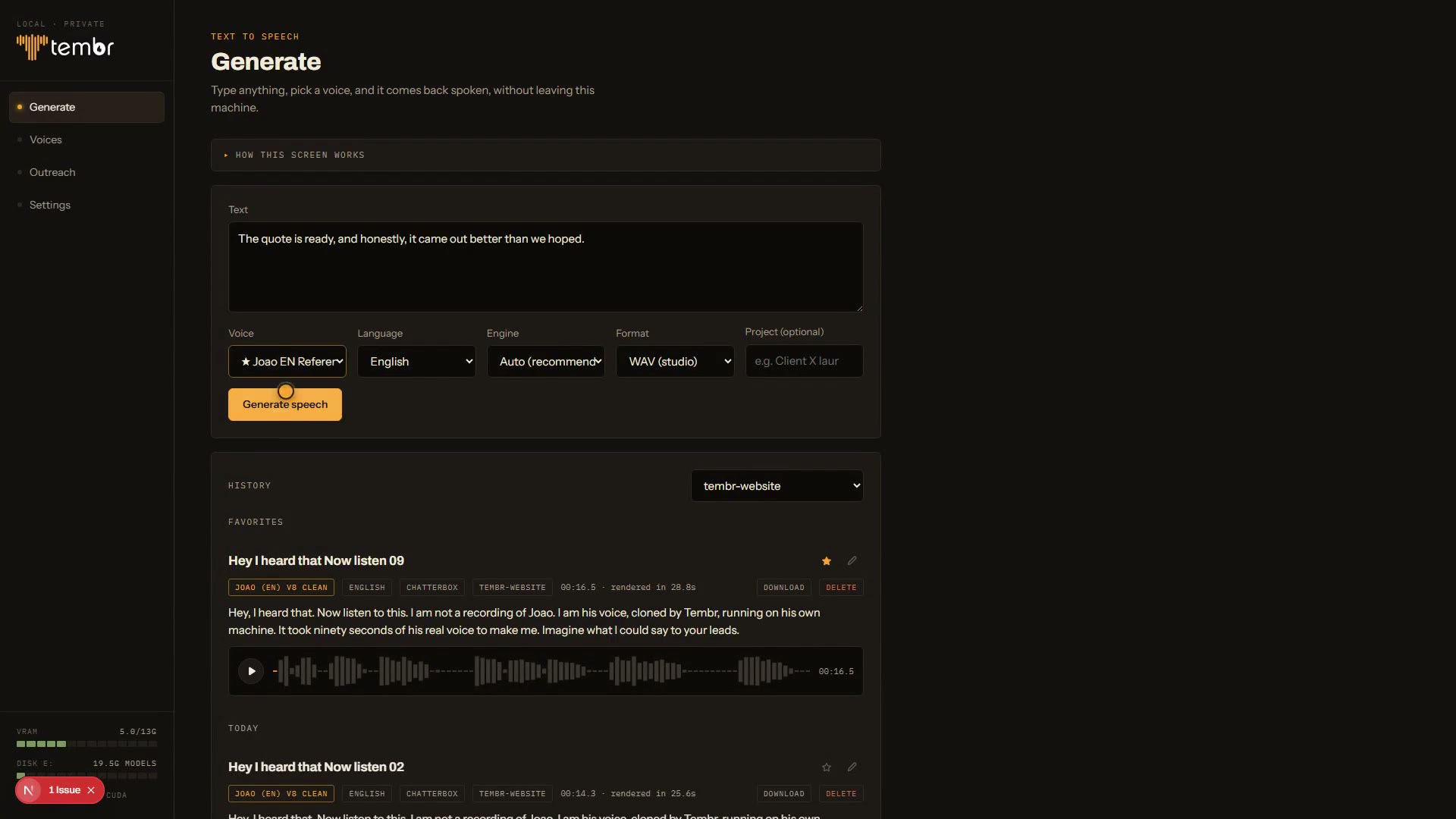Click the Chatterbox tag on listen 02

(432, 794)
